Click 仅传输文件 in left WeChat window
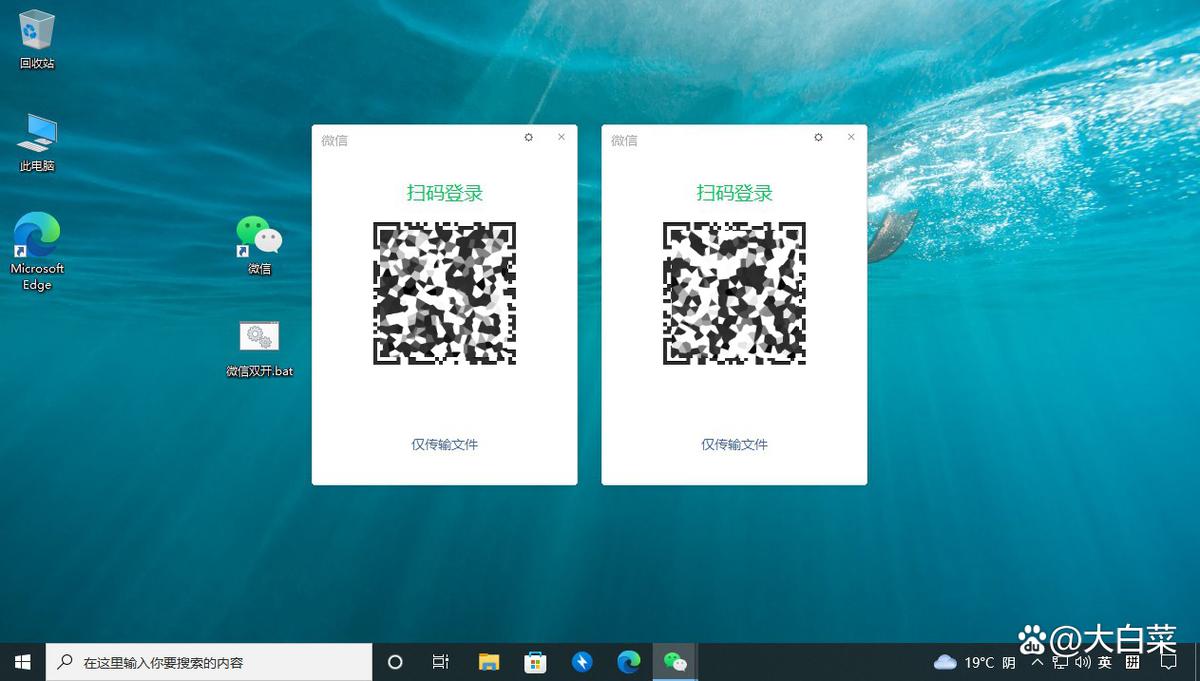This screenshot has height=681, width=1200. click(444, 444)
